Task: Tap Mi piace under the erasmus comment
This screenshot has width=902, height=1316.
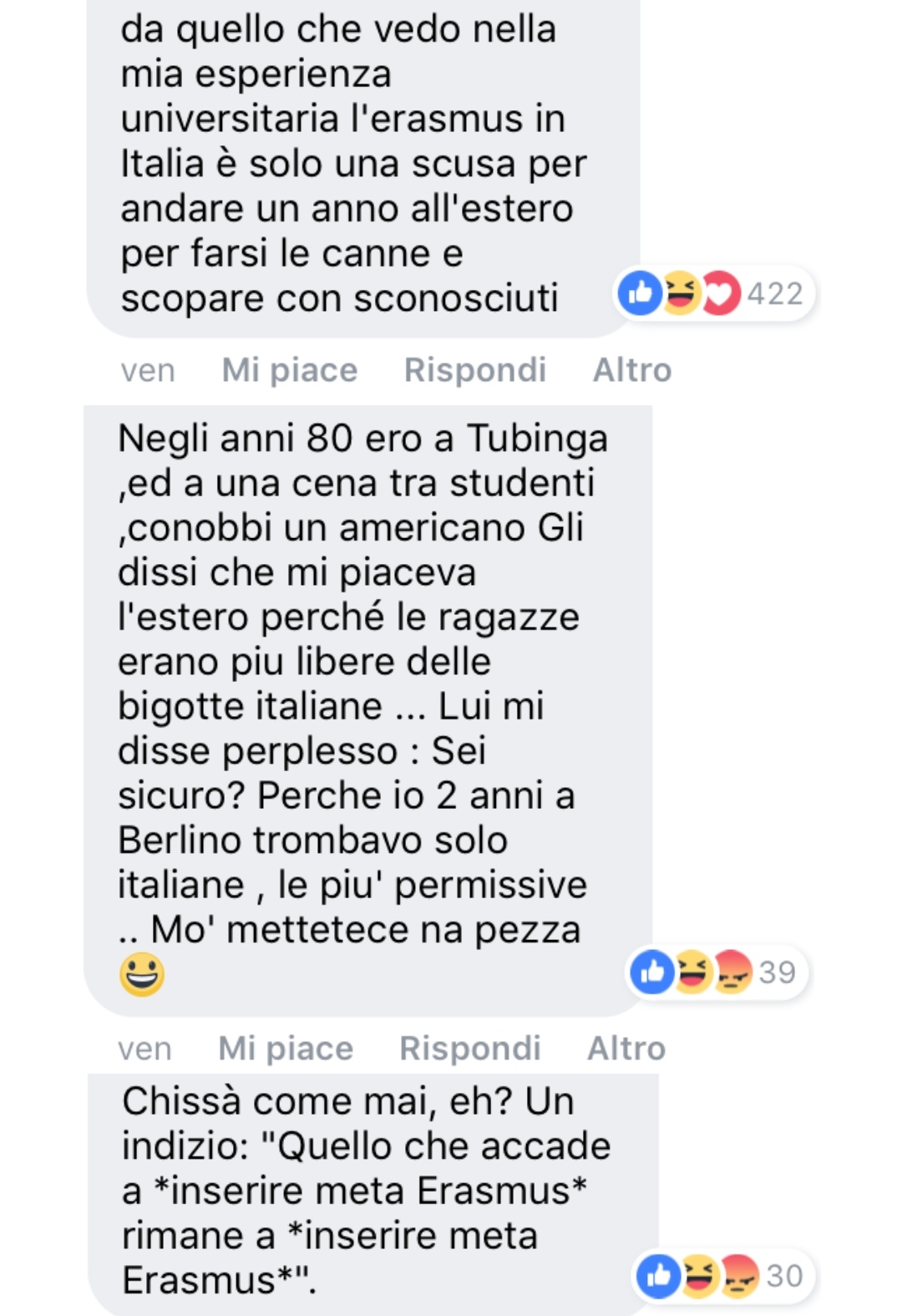Action: (290, 370)
